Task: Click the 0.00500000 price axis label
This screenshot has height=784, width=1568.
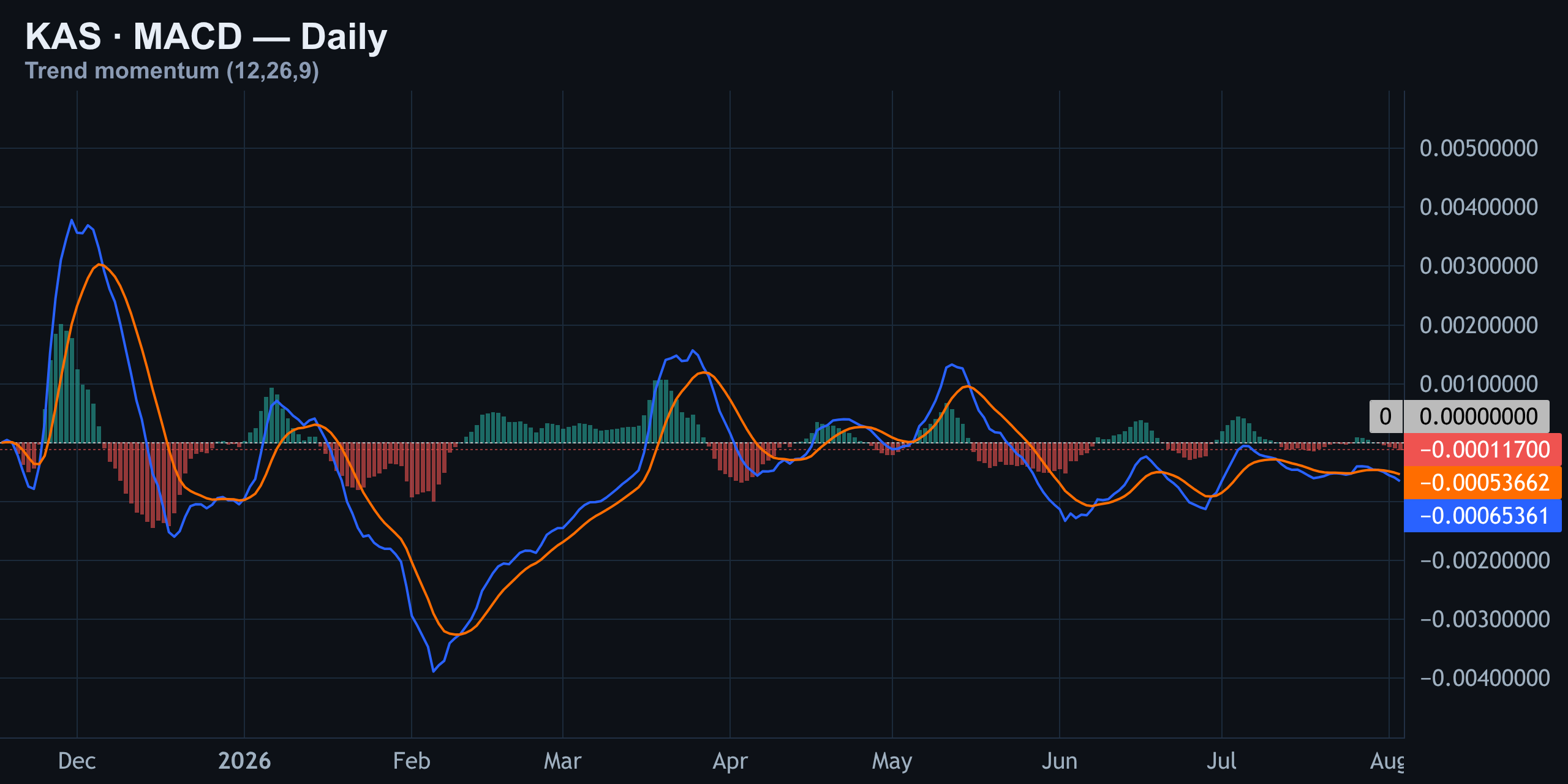Action: click(1479, 148)
